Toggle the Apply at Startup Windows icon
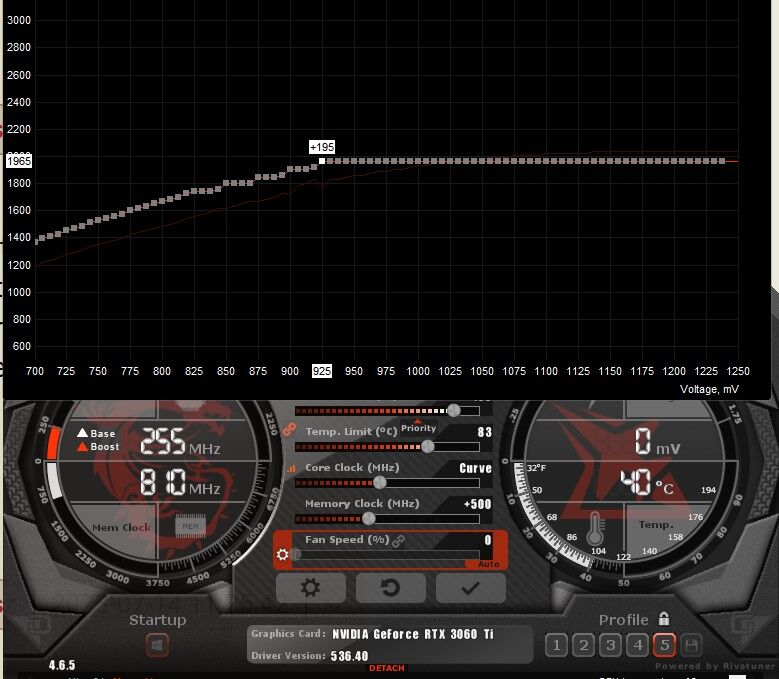The width and height of the screenshot is (779, 679). [157, 646]
